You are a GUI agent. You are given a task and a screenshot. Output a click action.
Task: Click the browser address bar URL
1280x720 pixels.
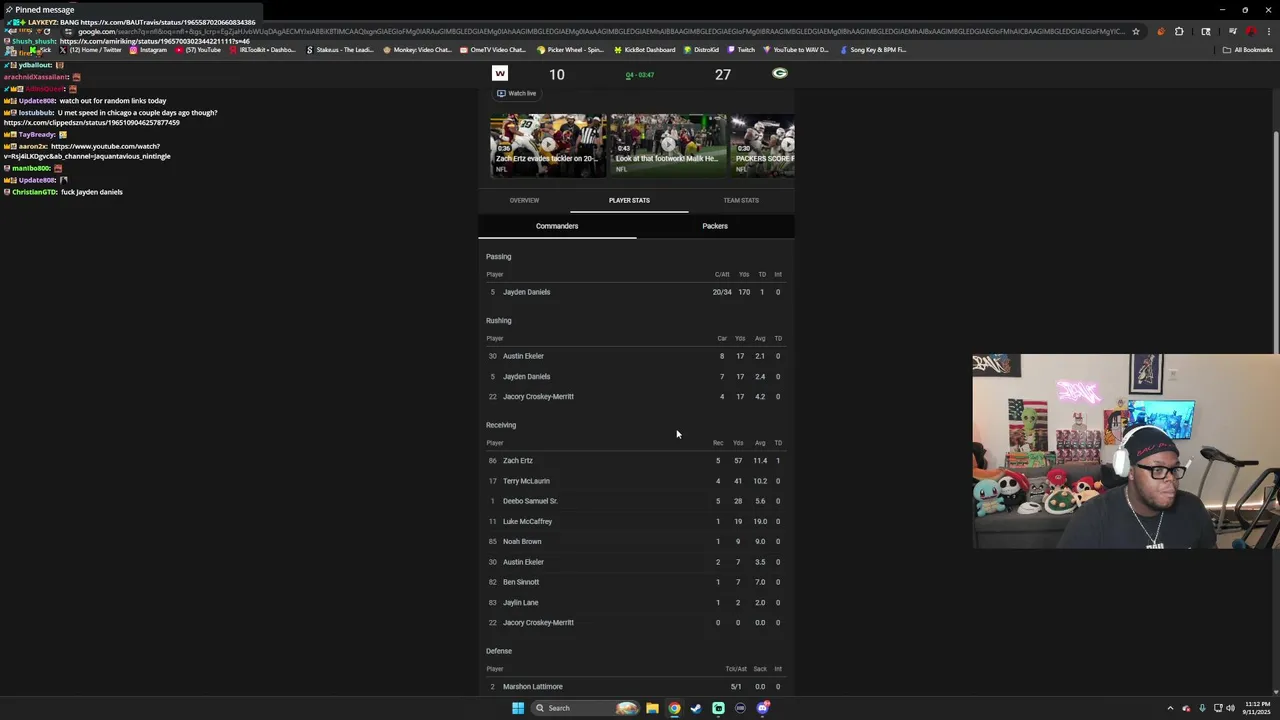(x=600, y=31)
